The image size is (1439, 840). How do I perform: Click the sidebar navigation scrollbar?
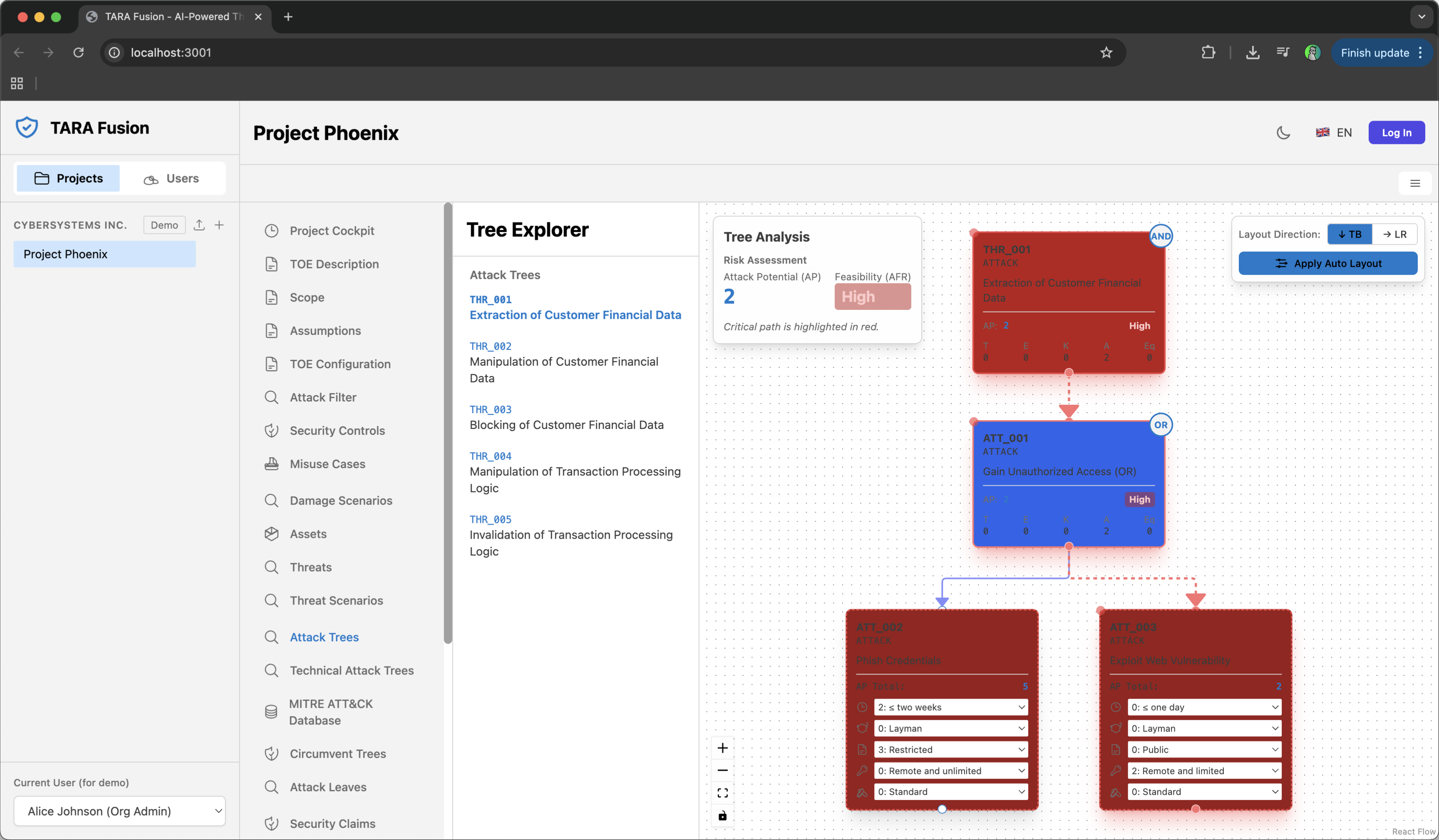pos(448,423)
